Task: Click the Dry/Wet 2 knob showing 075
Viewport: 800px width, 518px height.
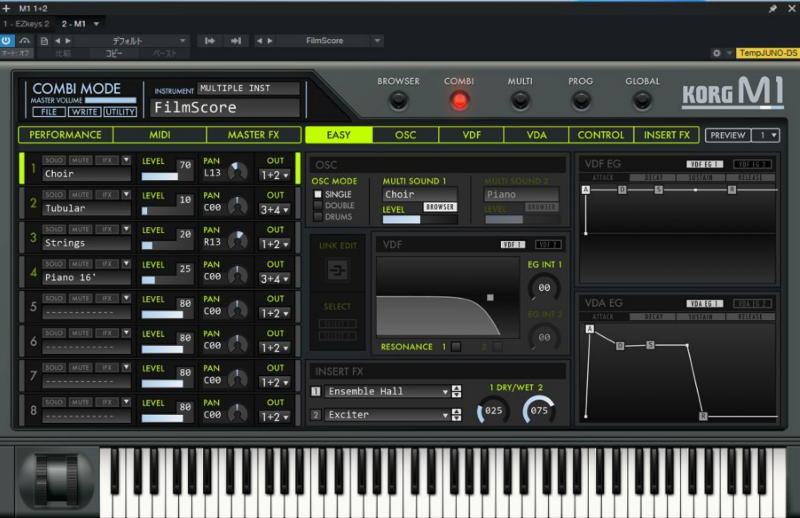Action: [x=538, y=410]
